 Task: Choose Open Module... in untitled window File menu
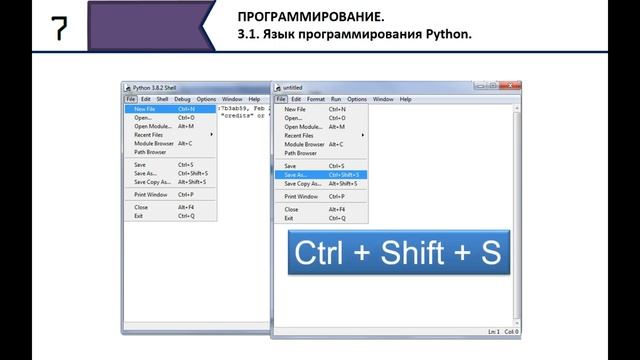(321, 127)
